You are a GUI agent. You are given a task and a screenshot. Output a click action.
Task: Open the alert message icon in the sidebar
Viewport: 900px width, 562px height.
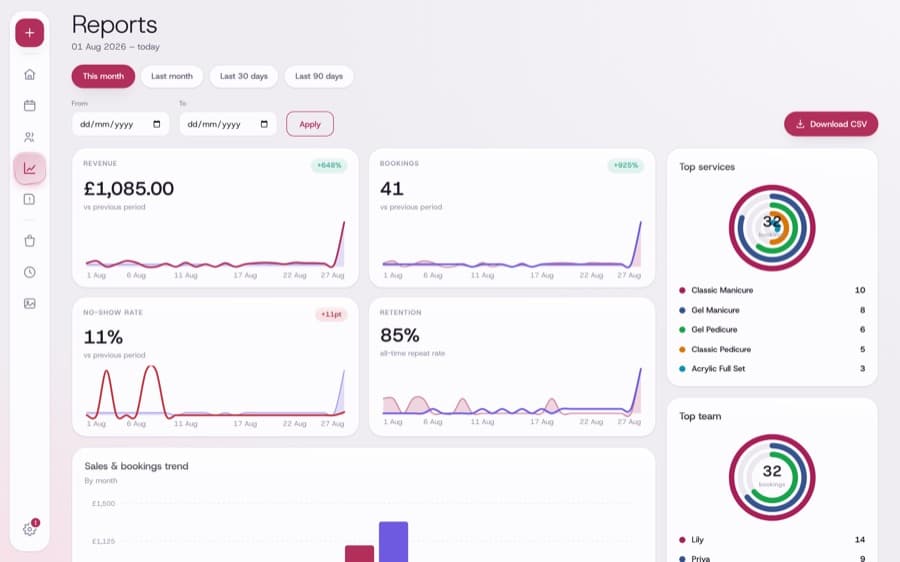click(x=29, y=199)
